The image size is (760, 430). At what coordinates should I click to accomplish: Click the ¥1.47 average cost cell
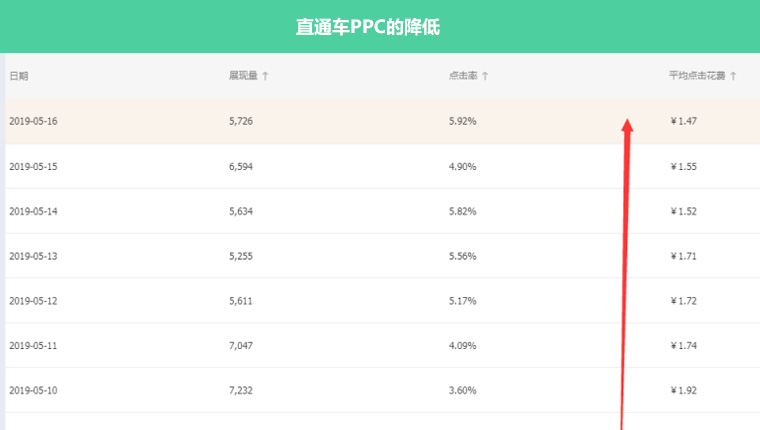[x=683, y=121]
